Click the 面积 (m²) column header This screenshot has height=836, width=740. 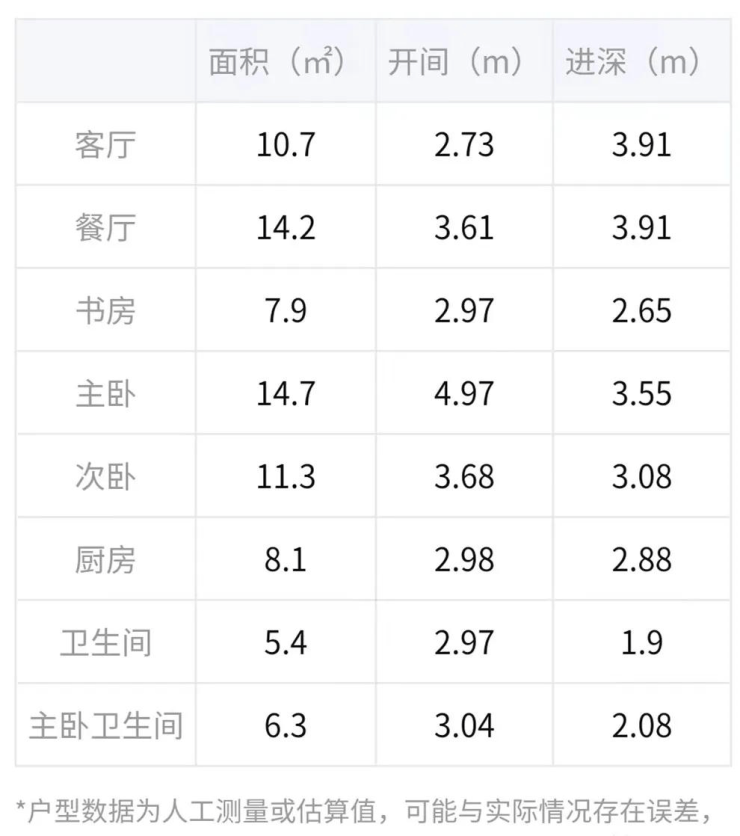pyautogui.click(x=284, y=62)
